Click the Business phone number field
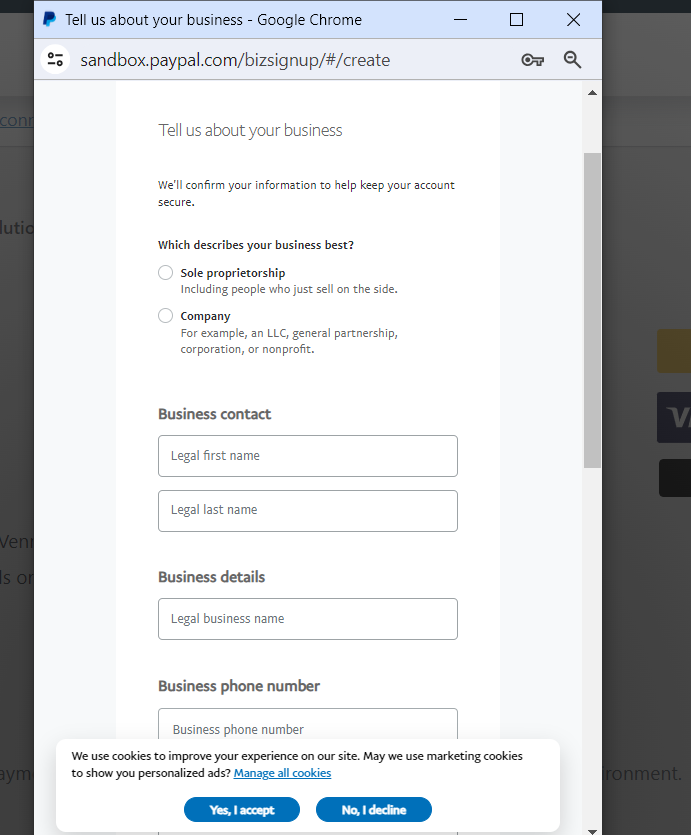Screen dimensions: 691x835 (x=307, y=726)
